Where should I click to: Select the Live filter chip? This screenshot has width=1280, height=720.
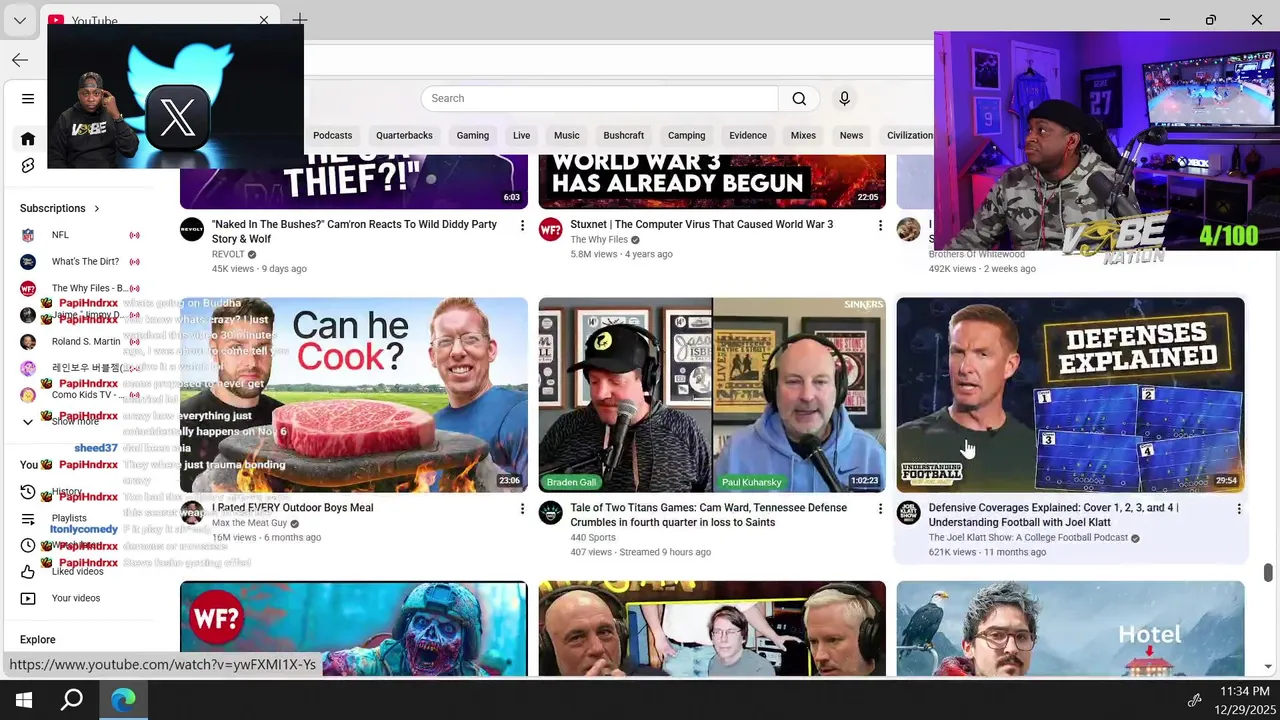coord(521,136)
